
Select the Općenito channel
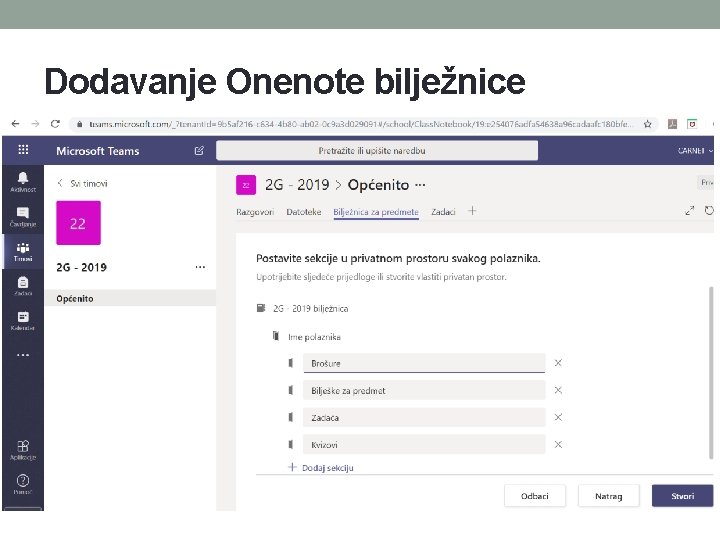[130, 298]
